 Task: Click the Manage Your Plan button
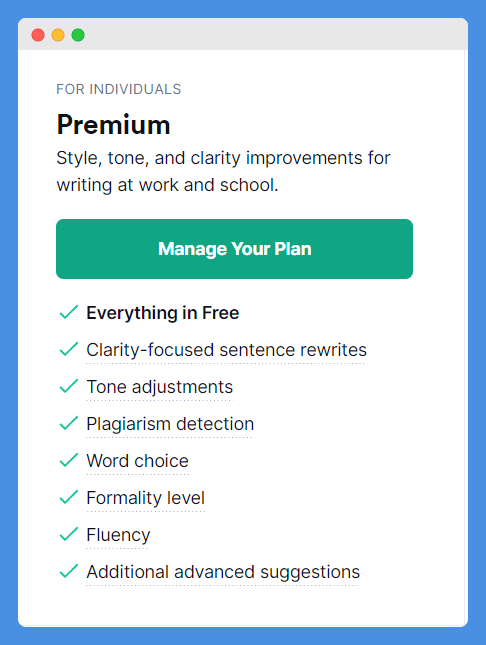tap(234, 249)
